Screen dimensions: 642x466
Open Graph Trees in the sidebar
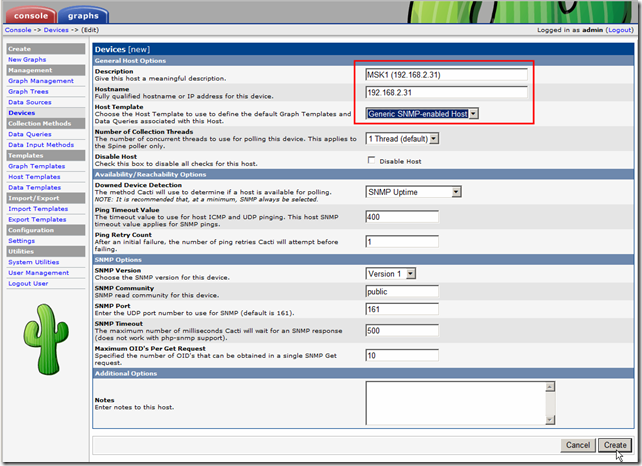[x=28, y=91]
